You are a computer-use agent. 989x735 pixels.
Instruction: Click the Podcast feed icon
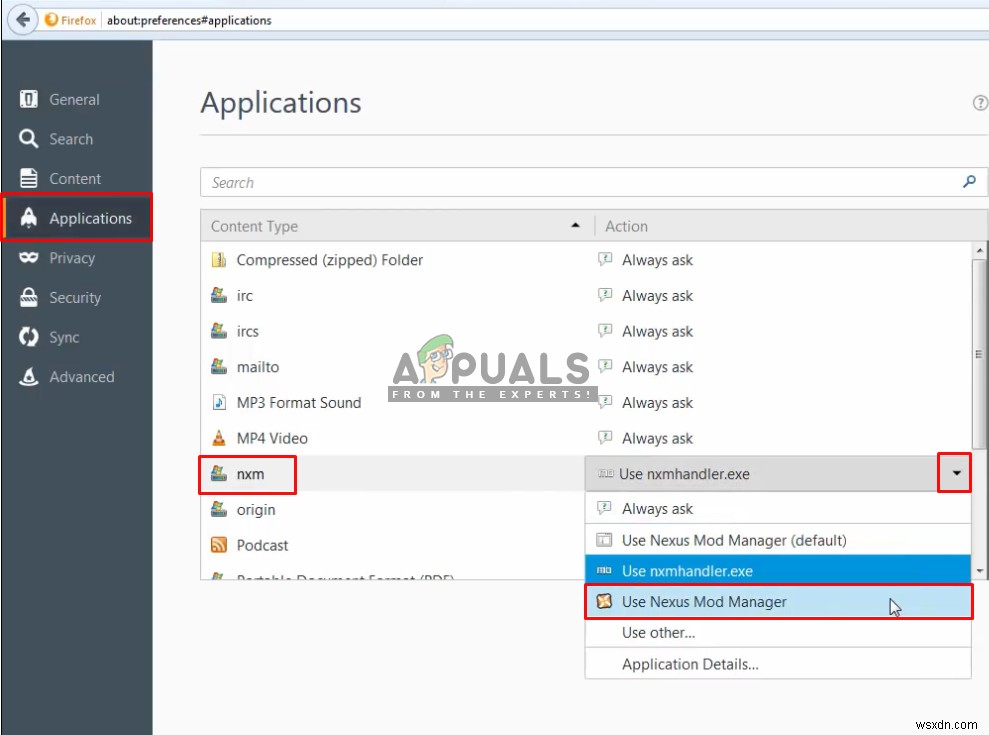219,545
